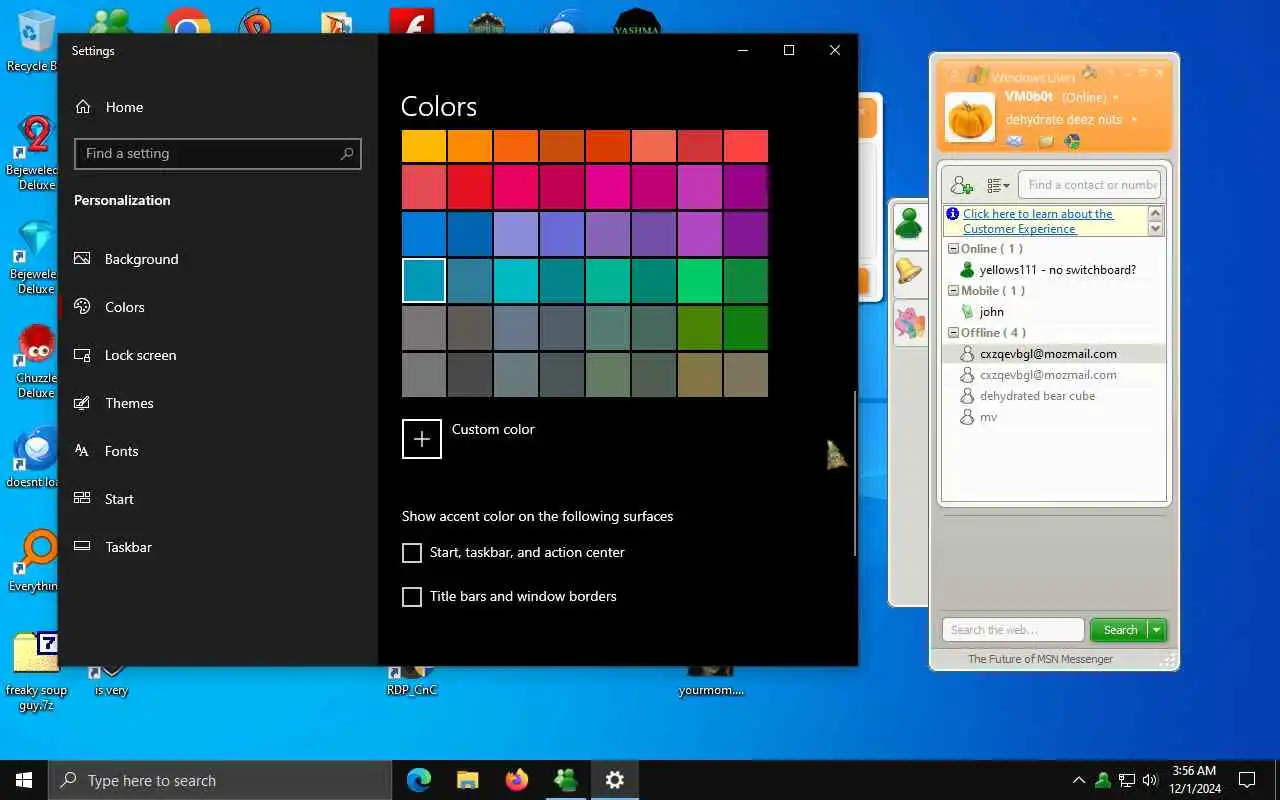Image resolution: width=1280 pixels, height=800 pixels.
Task: Select the green buddy tab in Messenger
Action: pos(910,224)
